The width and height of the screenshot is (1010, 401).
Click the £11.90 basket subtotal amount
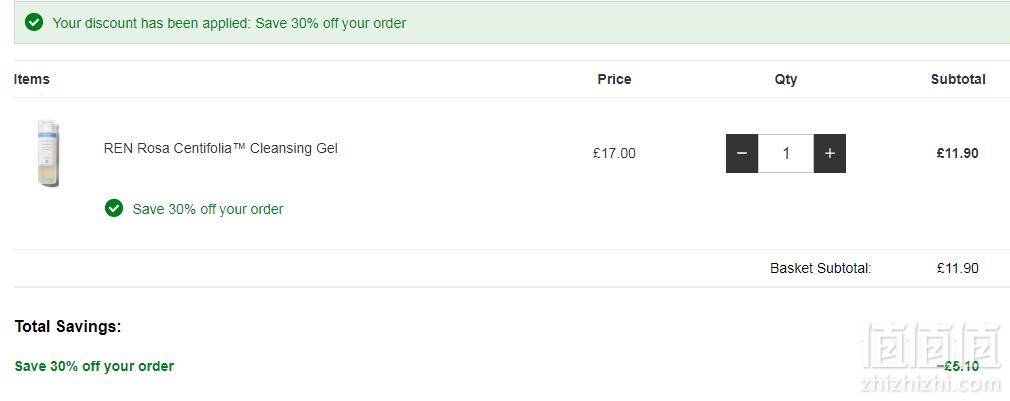958,268
